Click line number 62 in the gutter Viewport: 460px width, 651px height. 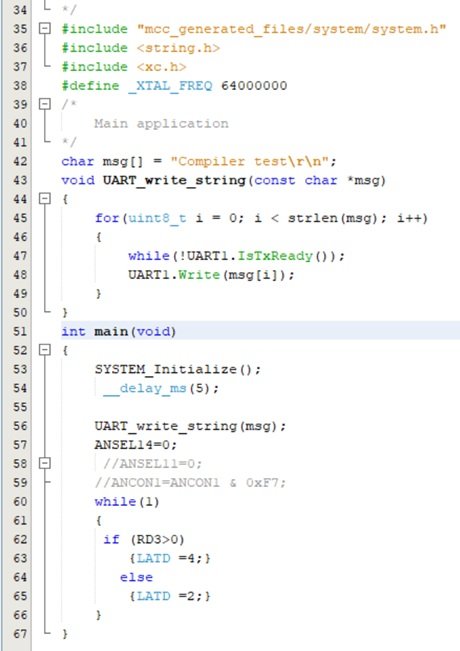[20, 539]
